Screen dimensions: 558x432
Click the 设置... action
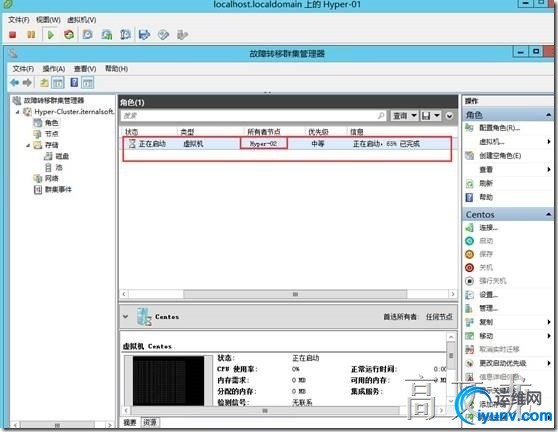[x=488, y=295]
